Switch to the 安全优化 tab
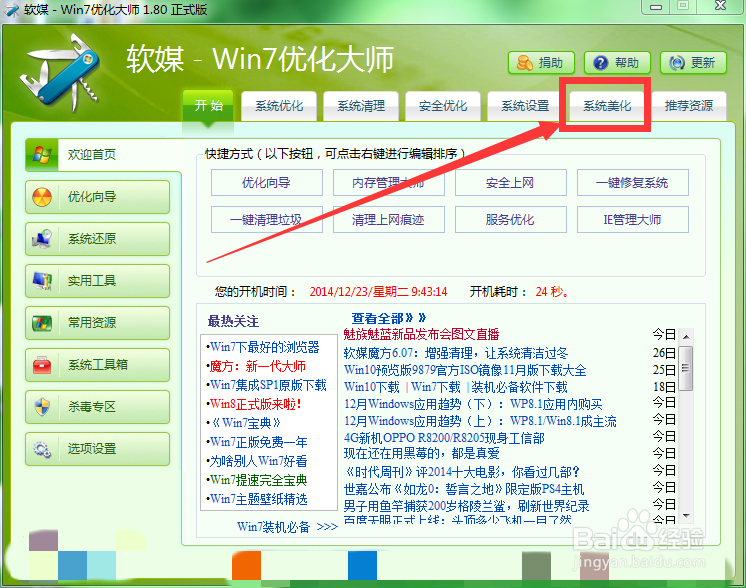 pyautogui.click(x=442, y=106)
